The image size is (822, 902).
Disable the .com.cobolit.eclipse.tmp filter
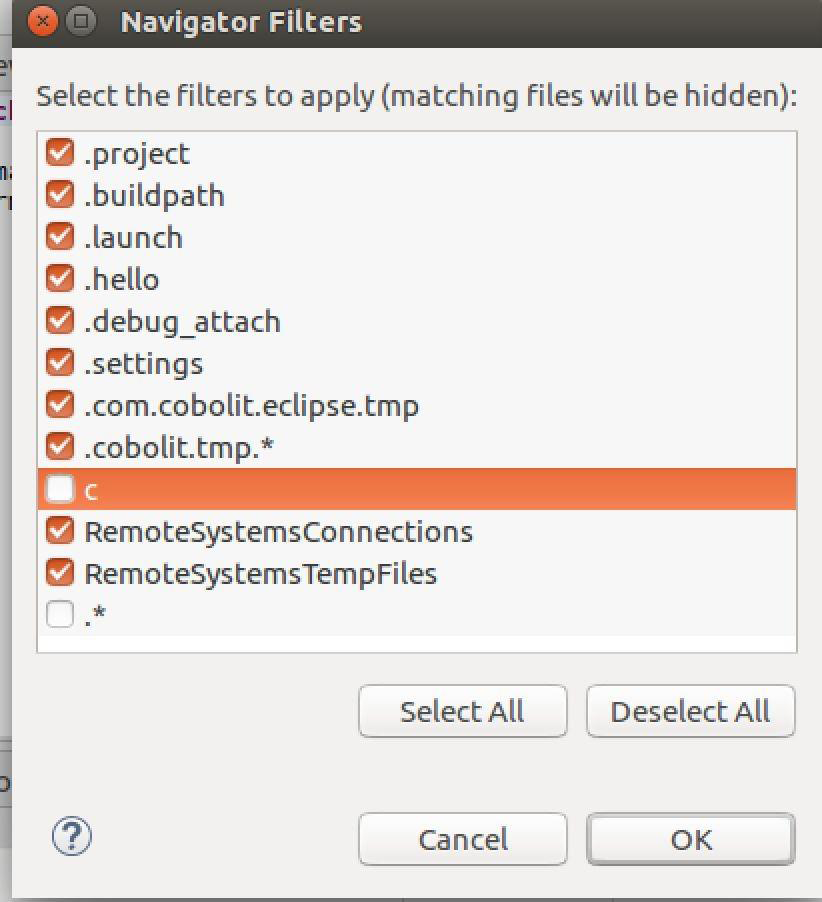58,405
